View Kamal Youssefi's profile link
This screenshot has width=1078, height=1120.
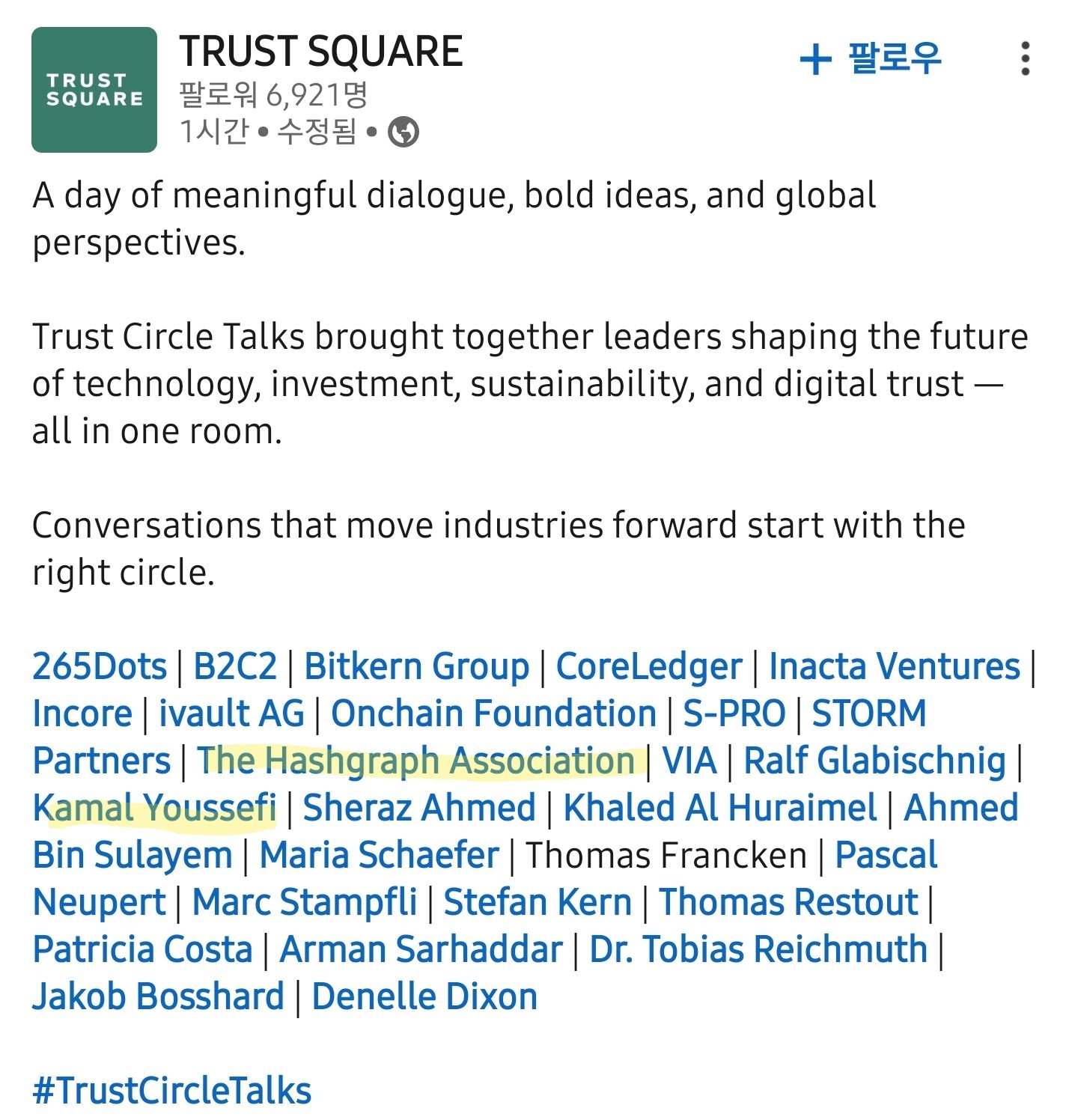pyautogui.click(x=155, y=808)
